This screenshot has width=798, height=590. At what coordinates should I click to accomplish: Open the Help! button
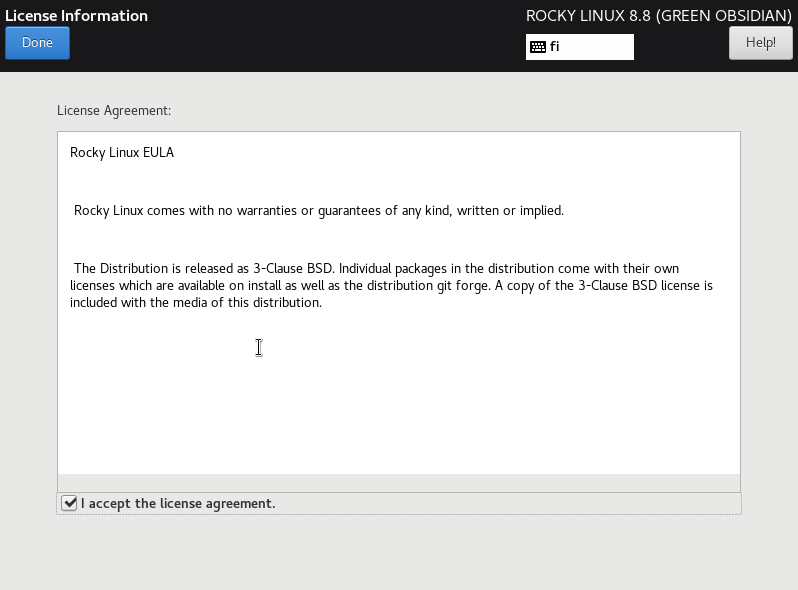pos(760,43)
